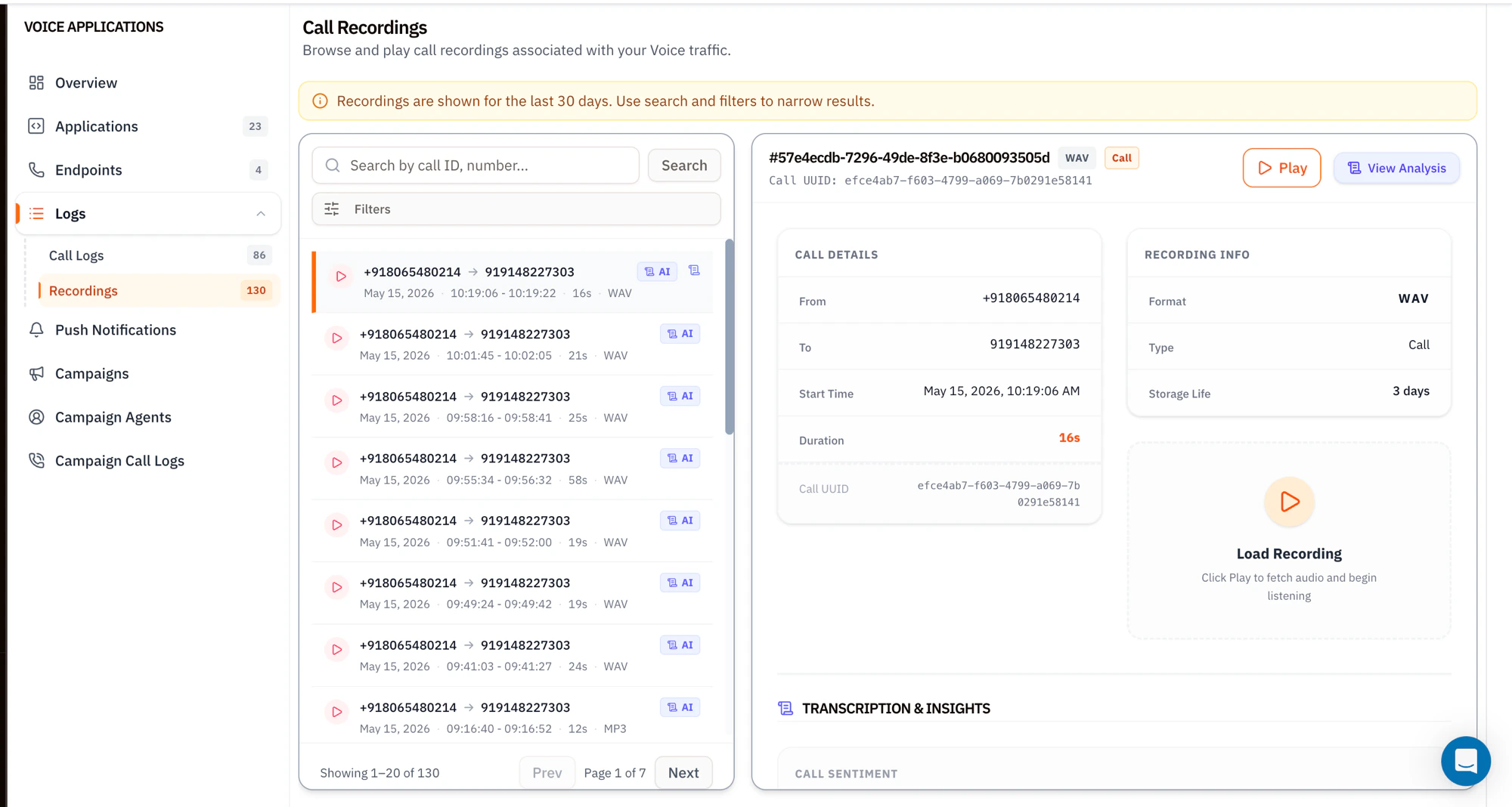Open the chat support widget
Screen dimensions: 1512x807
click(x=1466, y=761)
